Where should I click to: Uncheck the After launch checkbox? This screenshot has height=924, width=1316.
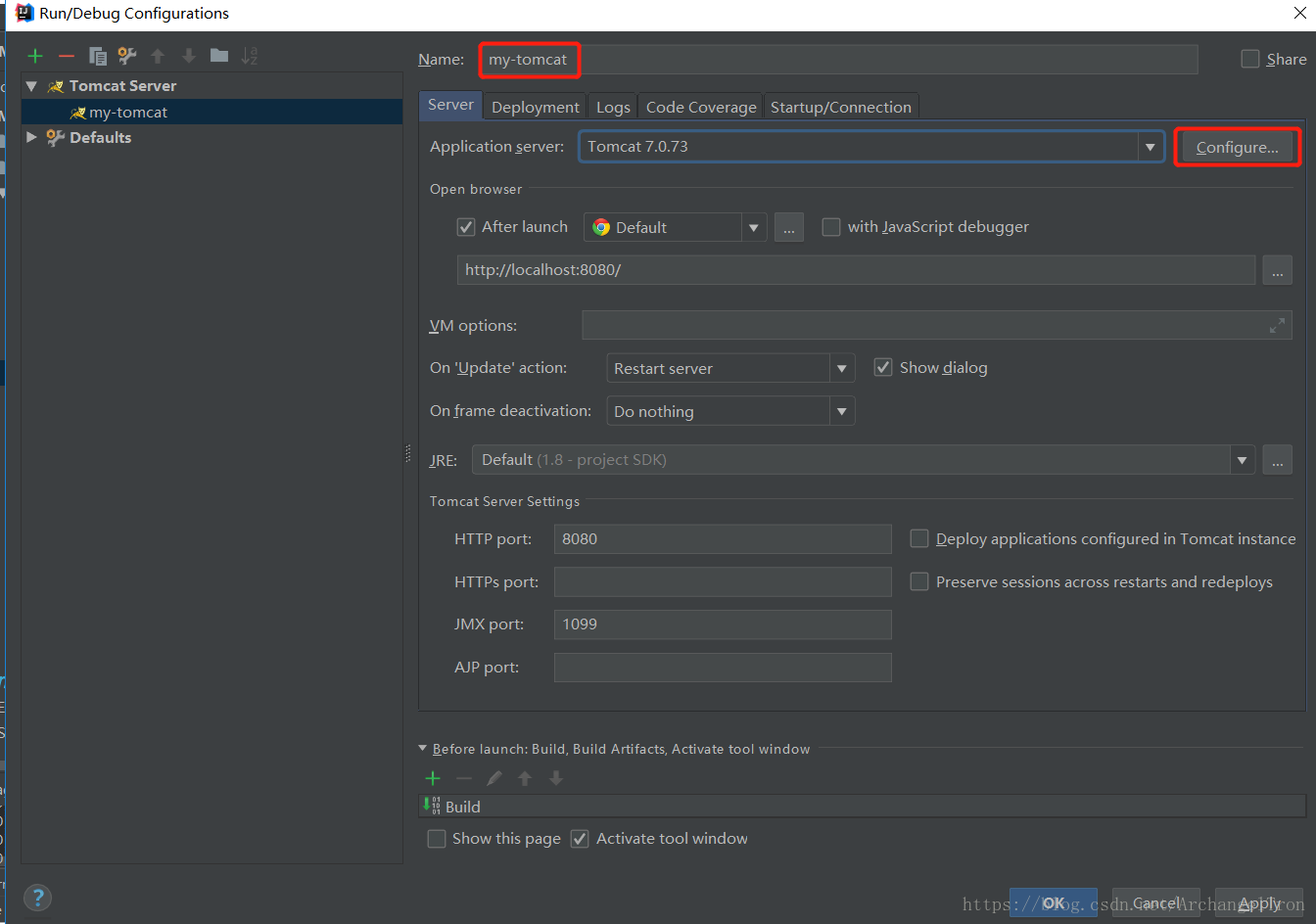click(x=466, y=227)
